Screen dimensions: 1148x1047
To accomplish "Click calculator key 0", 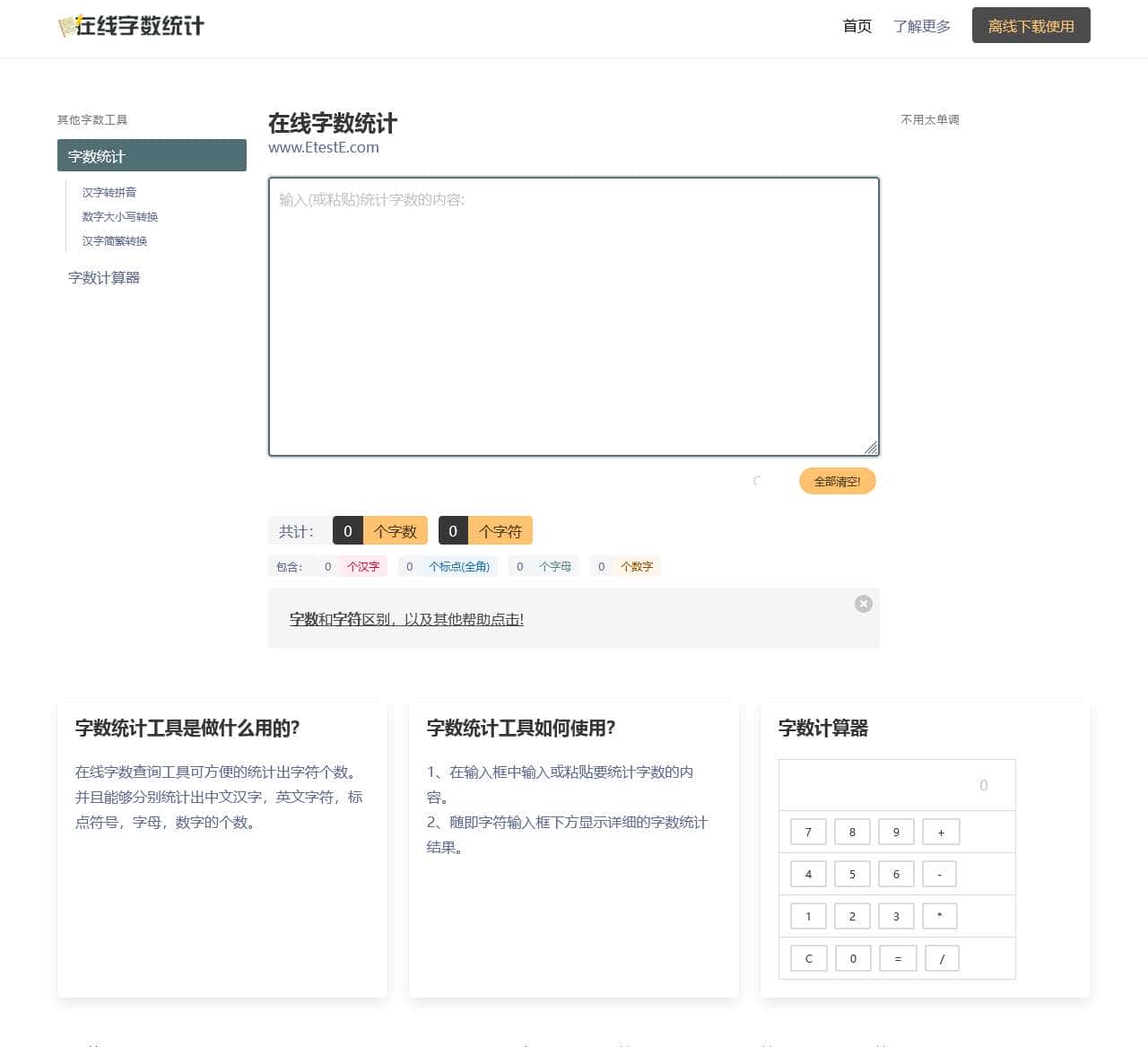I will tap(853, 958).
